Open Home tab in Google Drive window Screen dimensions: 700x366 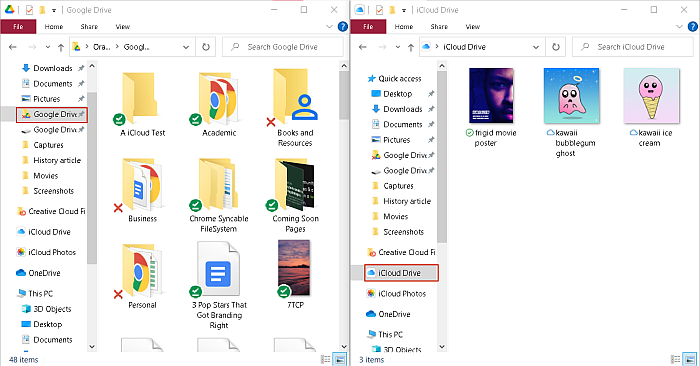tap(54, 27)
